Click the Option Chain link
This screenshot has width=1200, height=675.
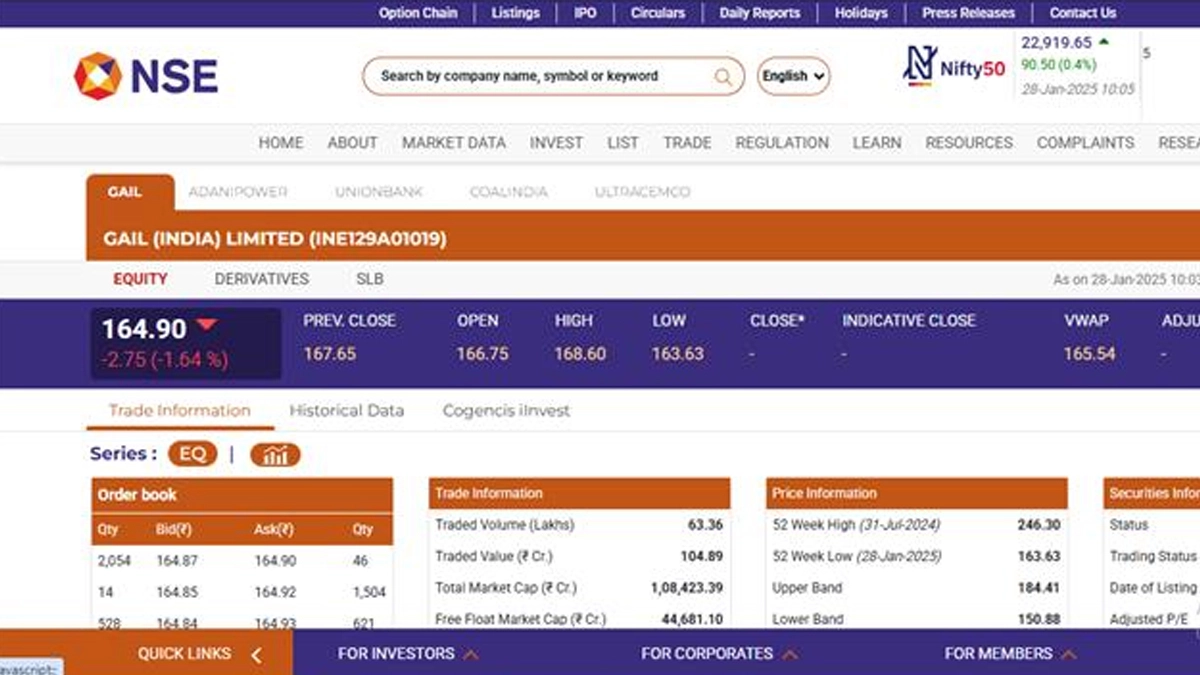coord(418,13)
